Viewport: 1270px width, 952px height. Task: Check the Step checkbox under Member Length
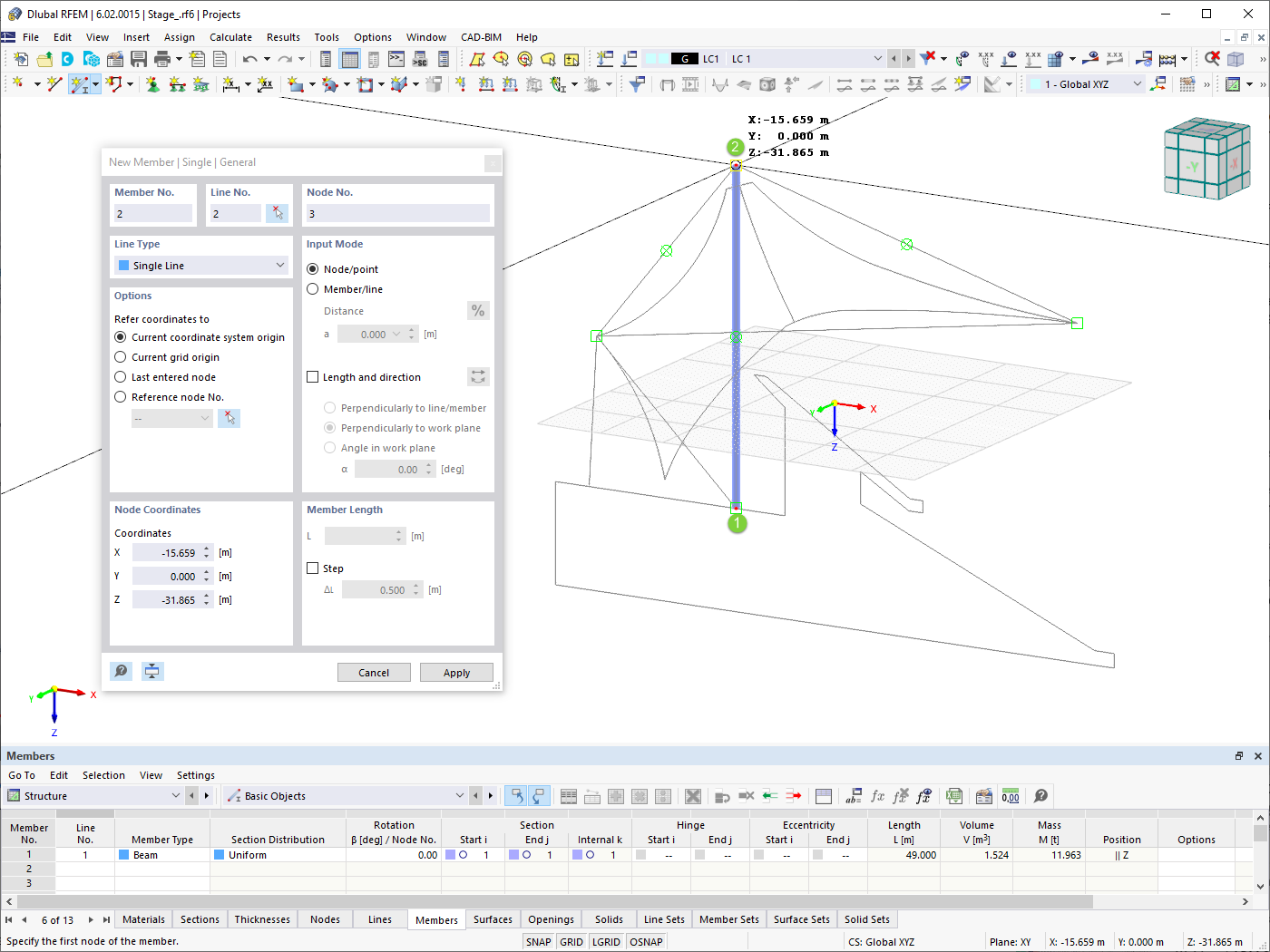pos(312,568)
